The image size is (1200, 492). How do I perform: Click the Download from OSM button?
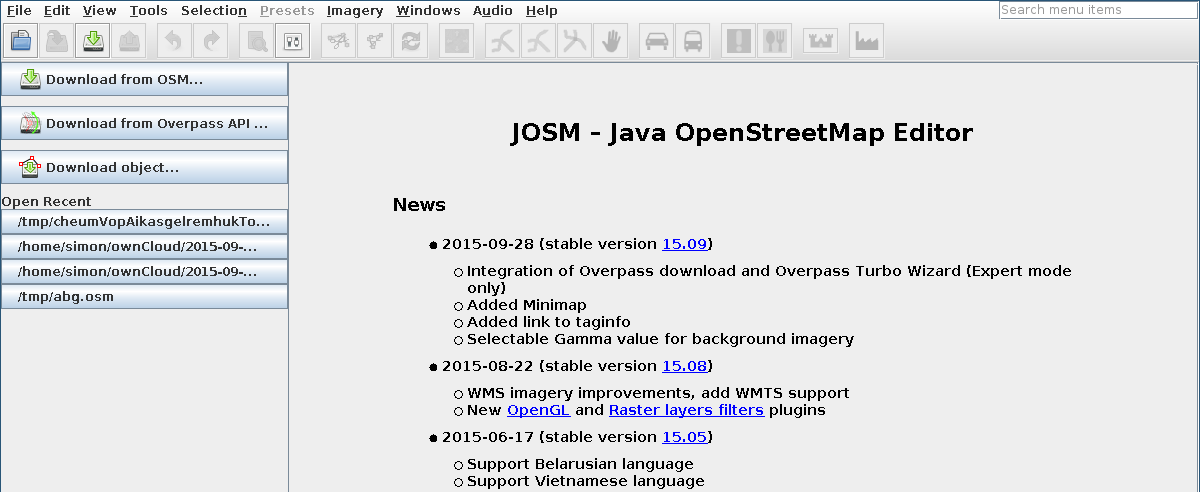[x=144, y=80]
